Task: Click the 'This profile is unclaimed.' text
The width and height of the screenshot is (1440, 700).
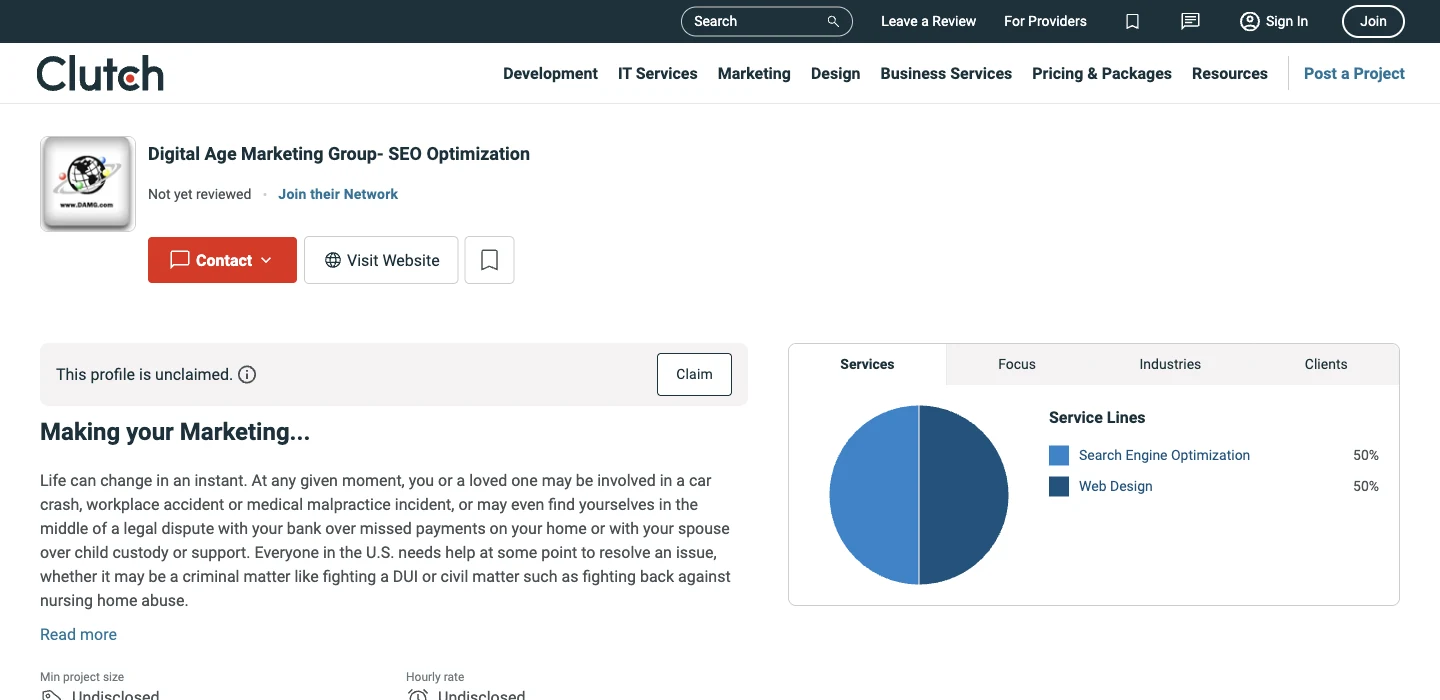Action: (144, 374)
